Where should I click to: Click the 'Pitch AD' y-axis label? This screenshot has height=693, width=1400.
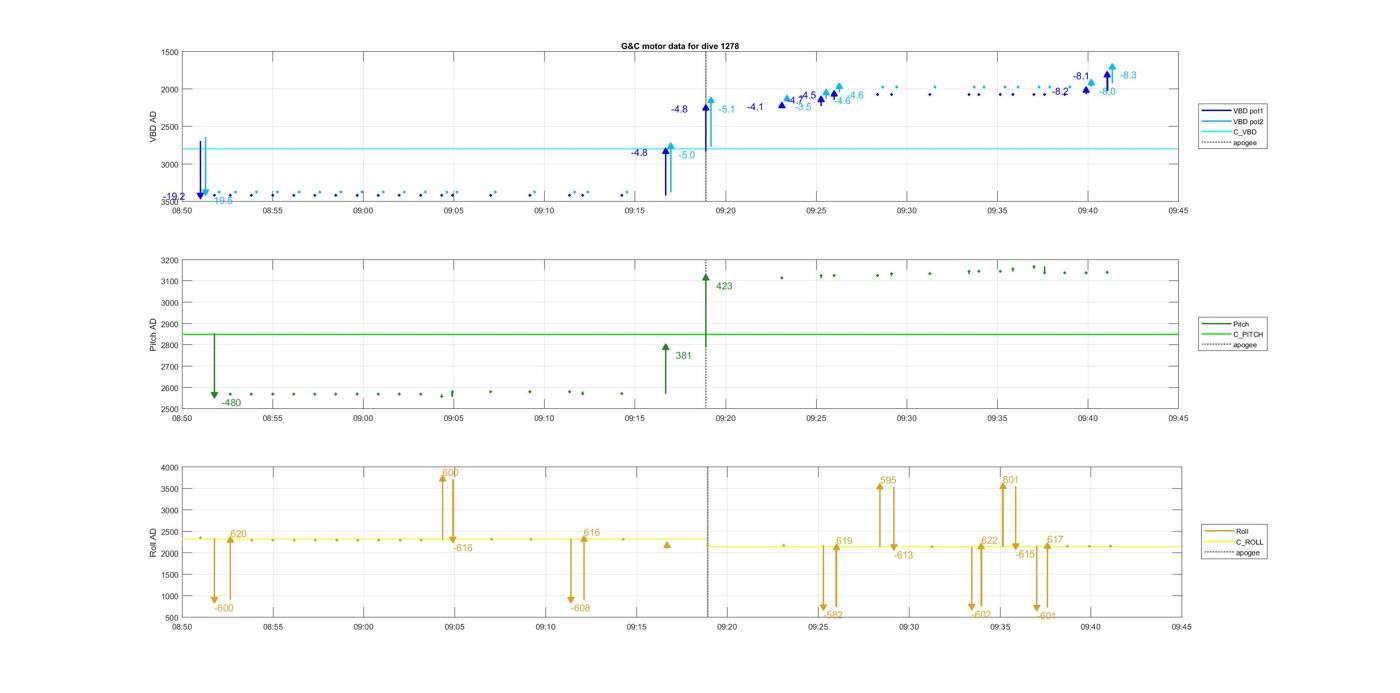[x=153, y=334]
